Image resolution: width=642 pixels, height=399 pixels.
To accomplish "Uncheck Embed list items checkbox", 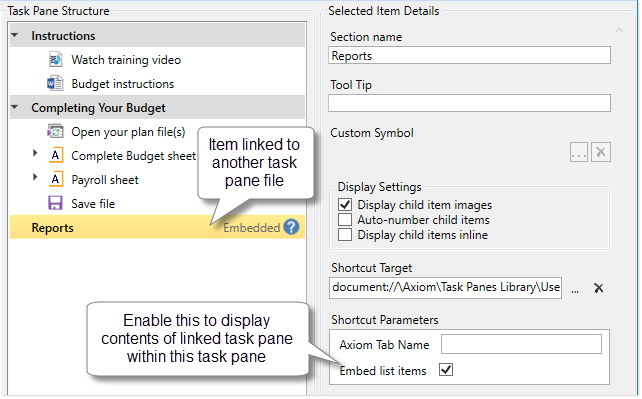I will coord(446,370).
